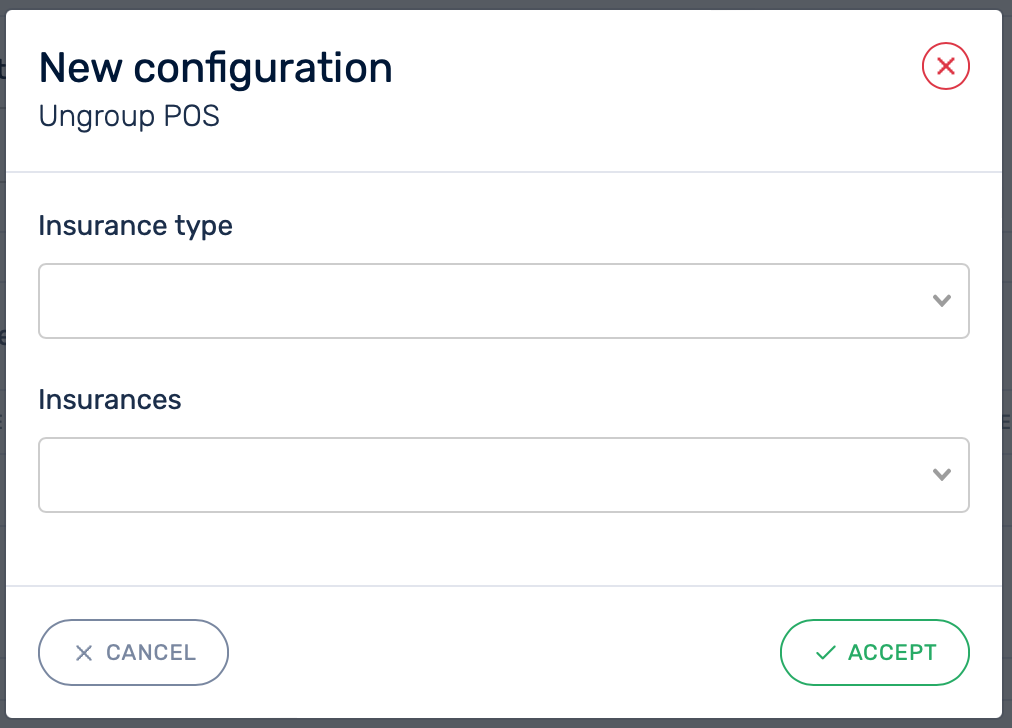1012x728 pixels.
Task: Click the green ACCEPT text label
Action: [x=892, y=653]
